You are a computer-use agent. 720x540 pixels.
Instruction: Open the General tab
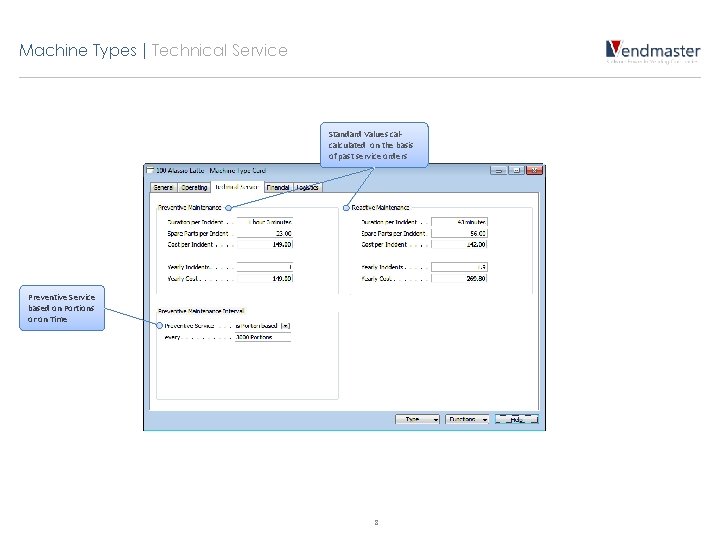(163, 187)
